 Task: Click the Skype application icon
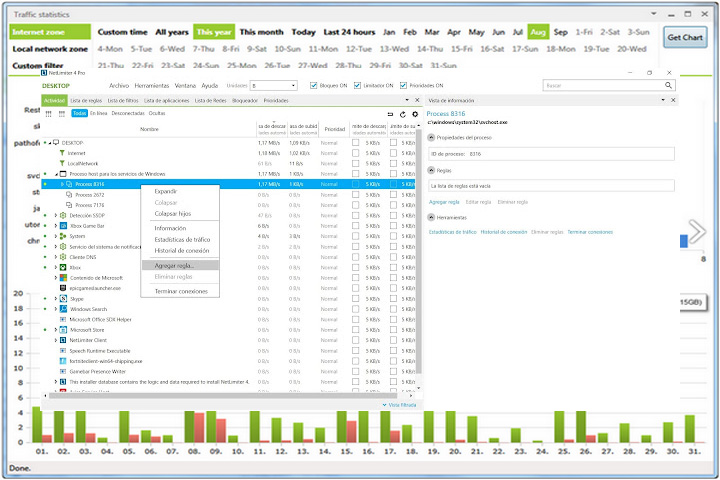tap(63, 299)
